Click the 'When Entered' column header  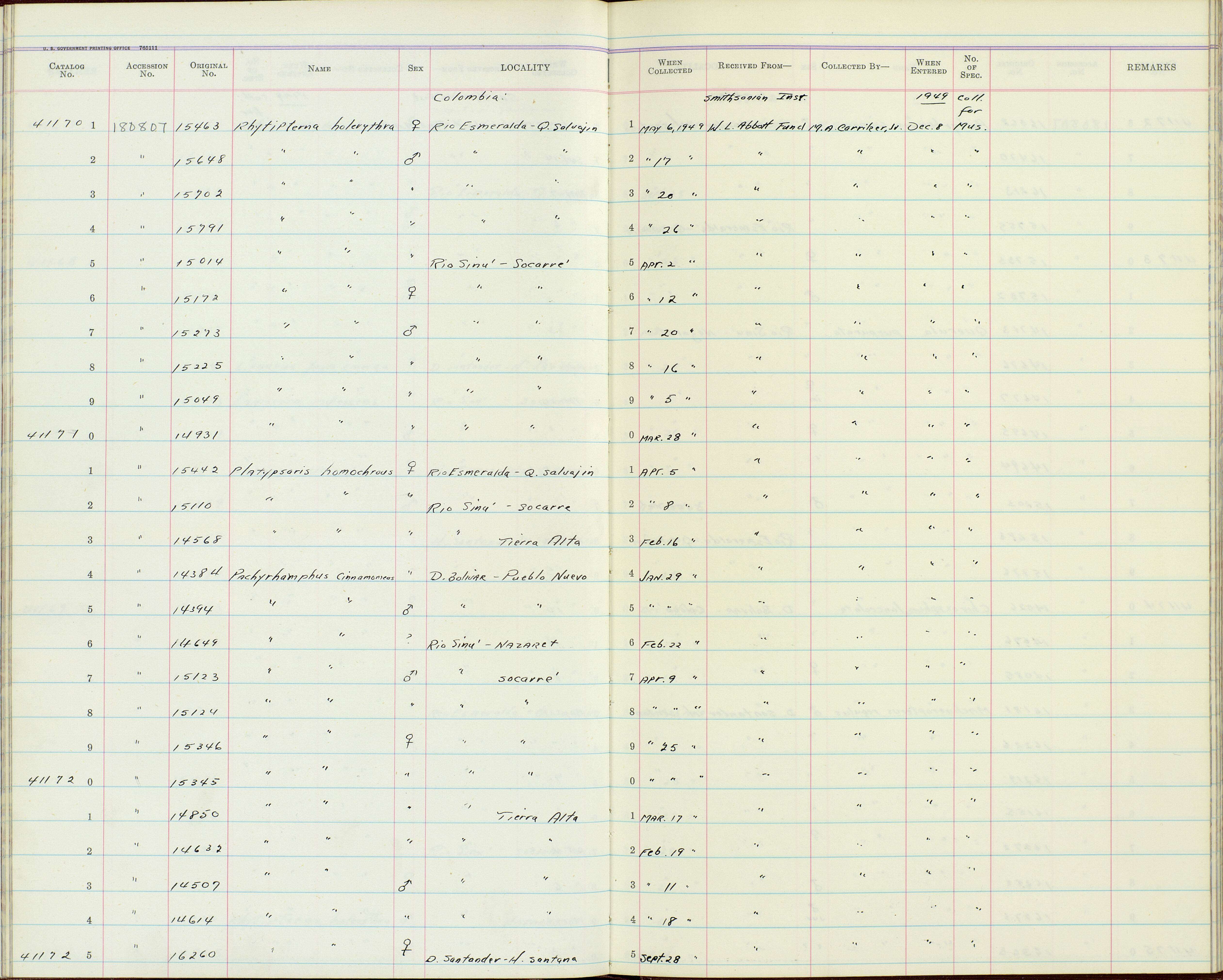tap(929, 67)
